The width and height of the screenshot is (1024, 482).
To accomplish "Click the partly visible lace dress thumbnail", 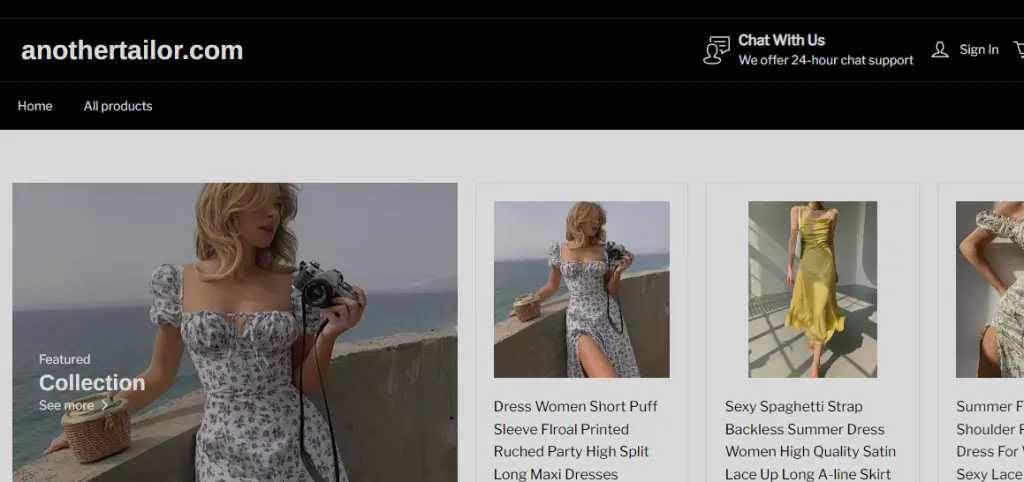I will point(990,289).
